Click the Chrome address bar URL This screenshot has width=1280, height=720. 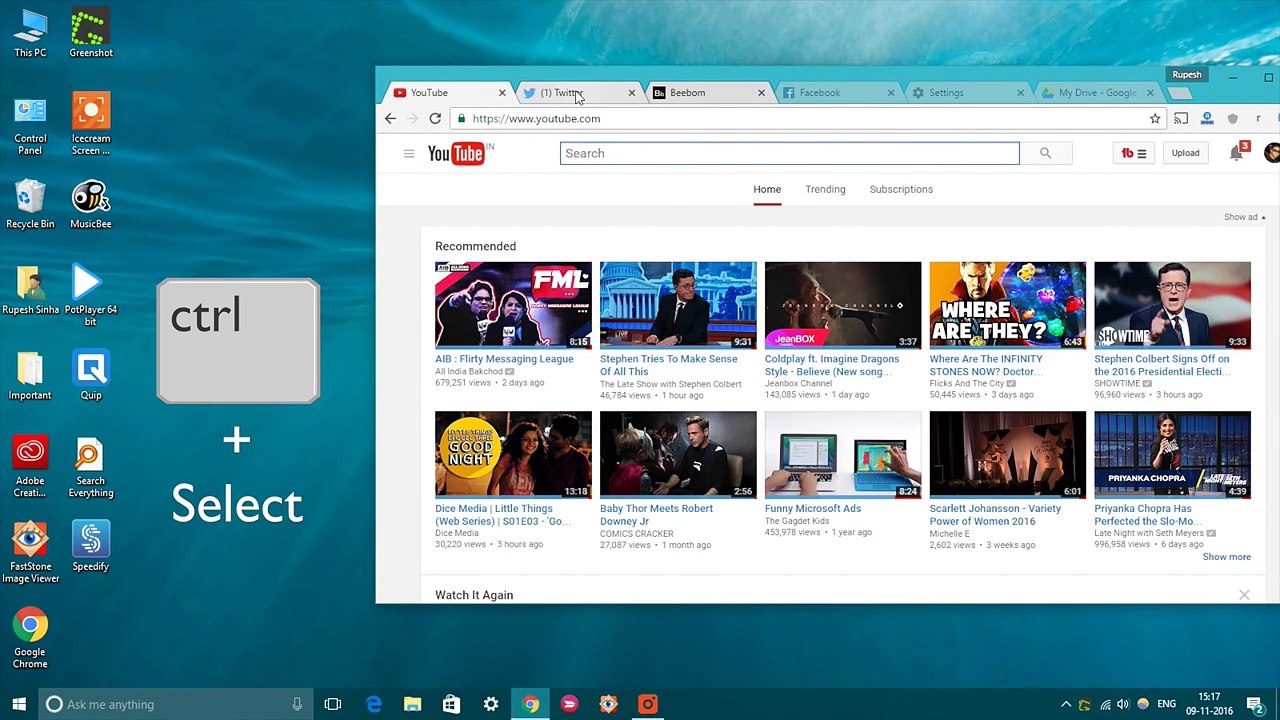[536, 118]
